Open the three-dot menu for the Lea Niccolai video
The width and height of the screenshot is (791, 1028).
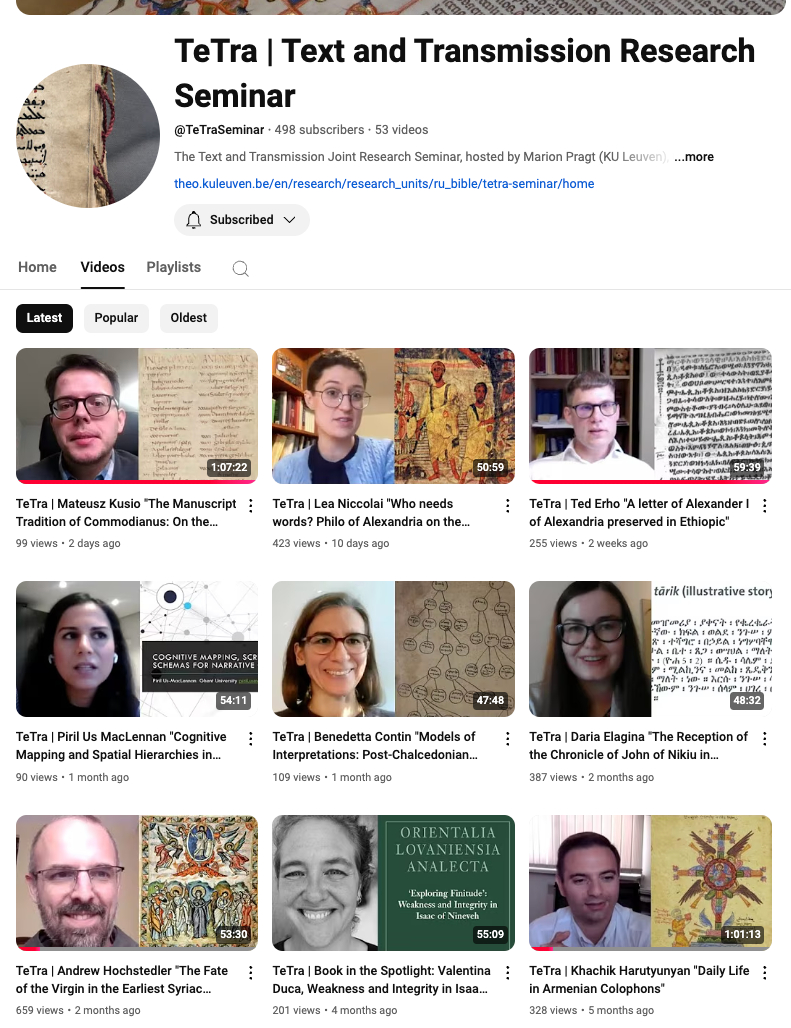508,505
